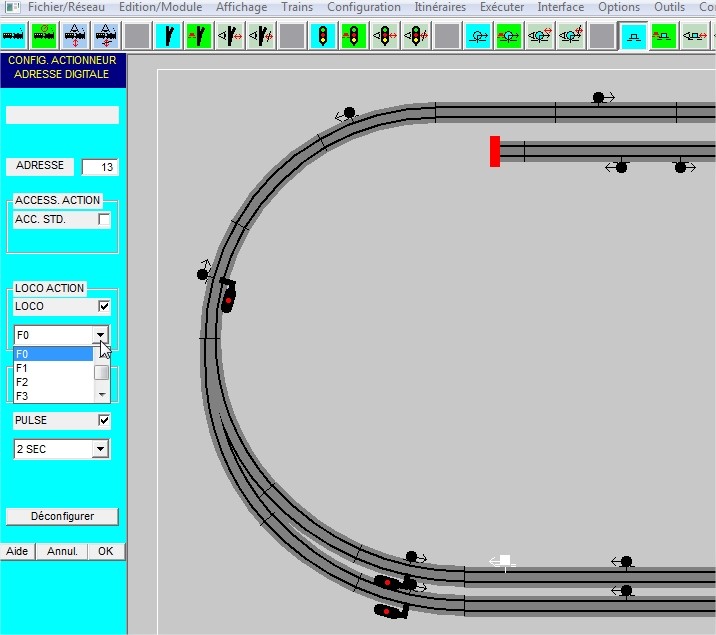Click the sensor link tool with red arrow

tap(540, 36)
